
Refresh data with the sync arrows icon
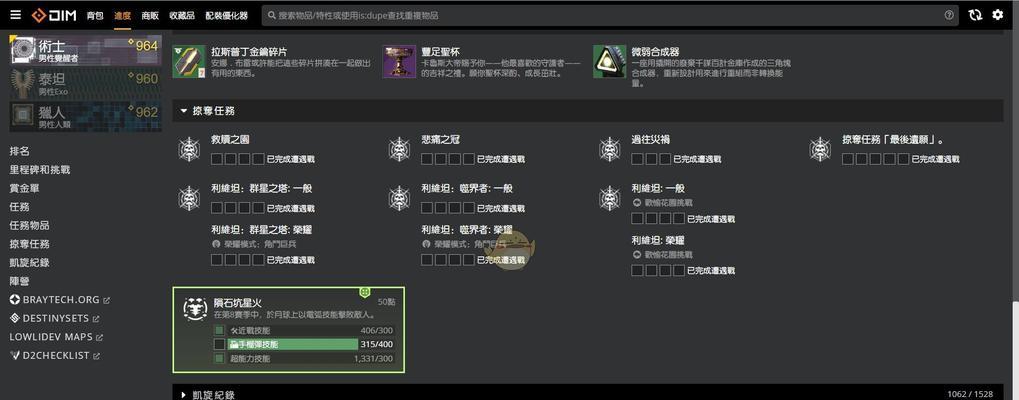coord(975,15)
